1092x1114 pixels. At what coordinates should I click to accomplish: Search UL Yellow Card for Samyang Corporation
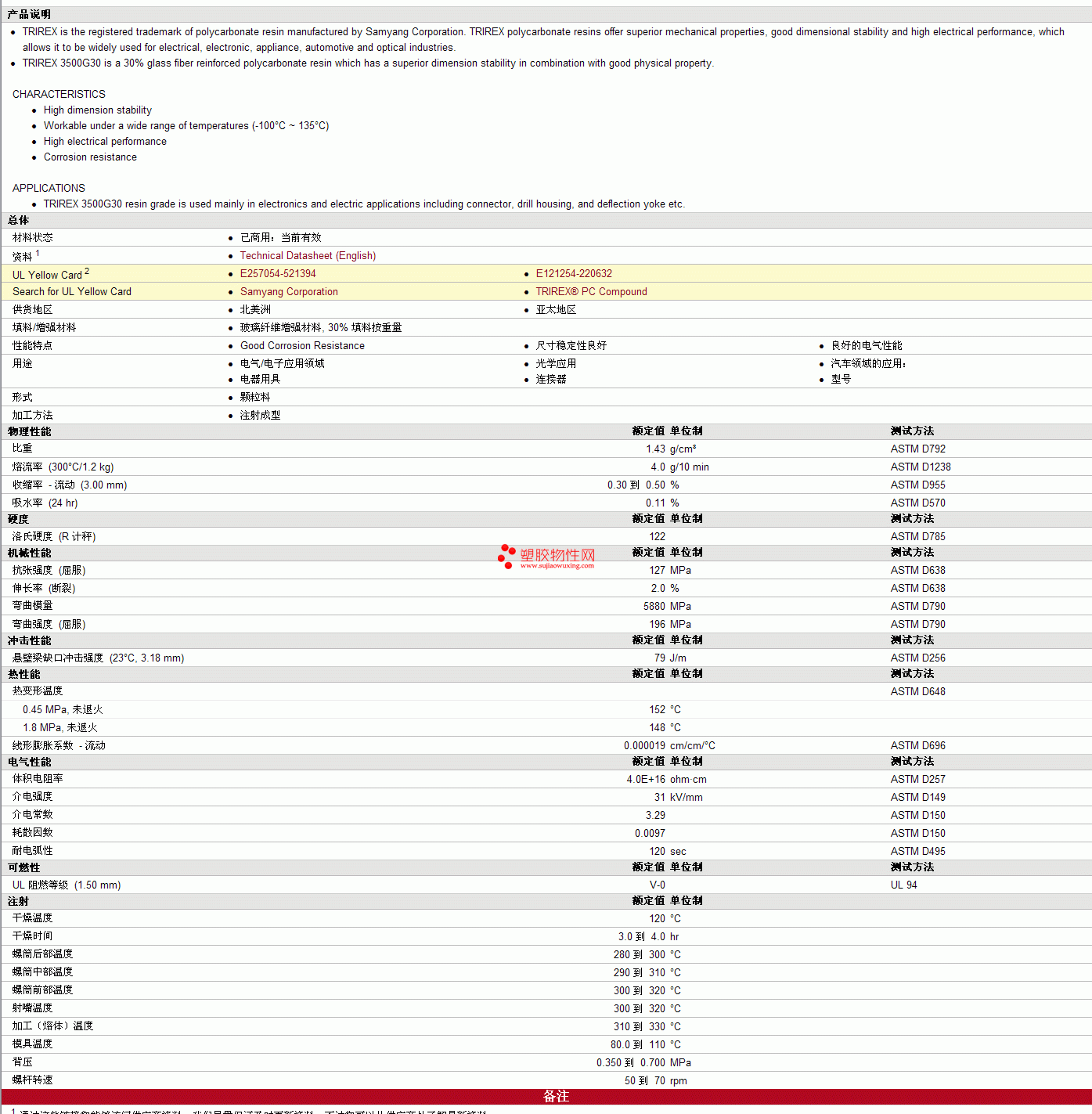(x=289, y=292)
